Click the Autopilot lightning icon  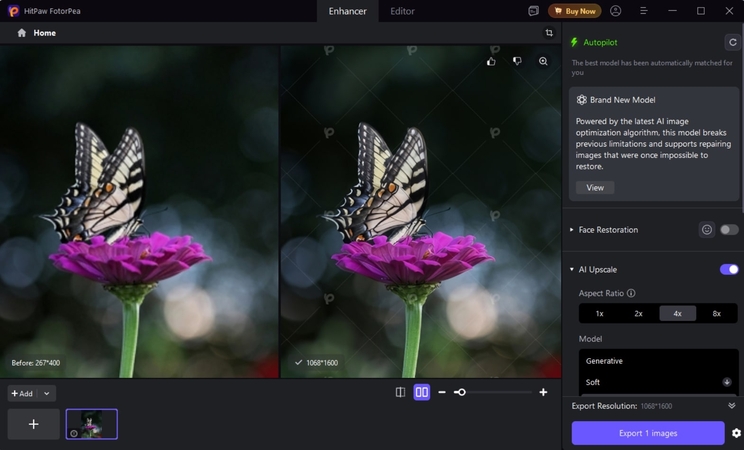tap(574, 42)
